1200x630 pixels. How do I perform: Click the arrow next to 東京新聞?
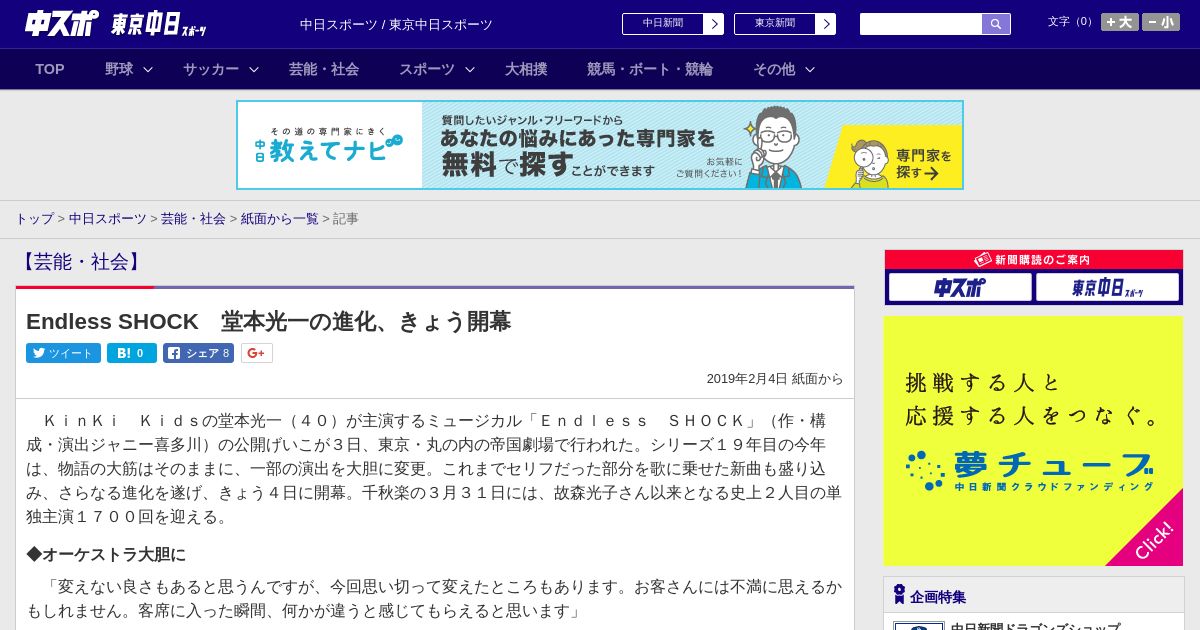coord(826,24)
